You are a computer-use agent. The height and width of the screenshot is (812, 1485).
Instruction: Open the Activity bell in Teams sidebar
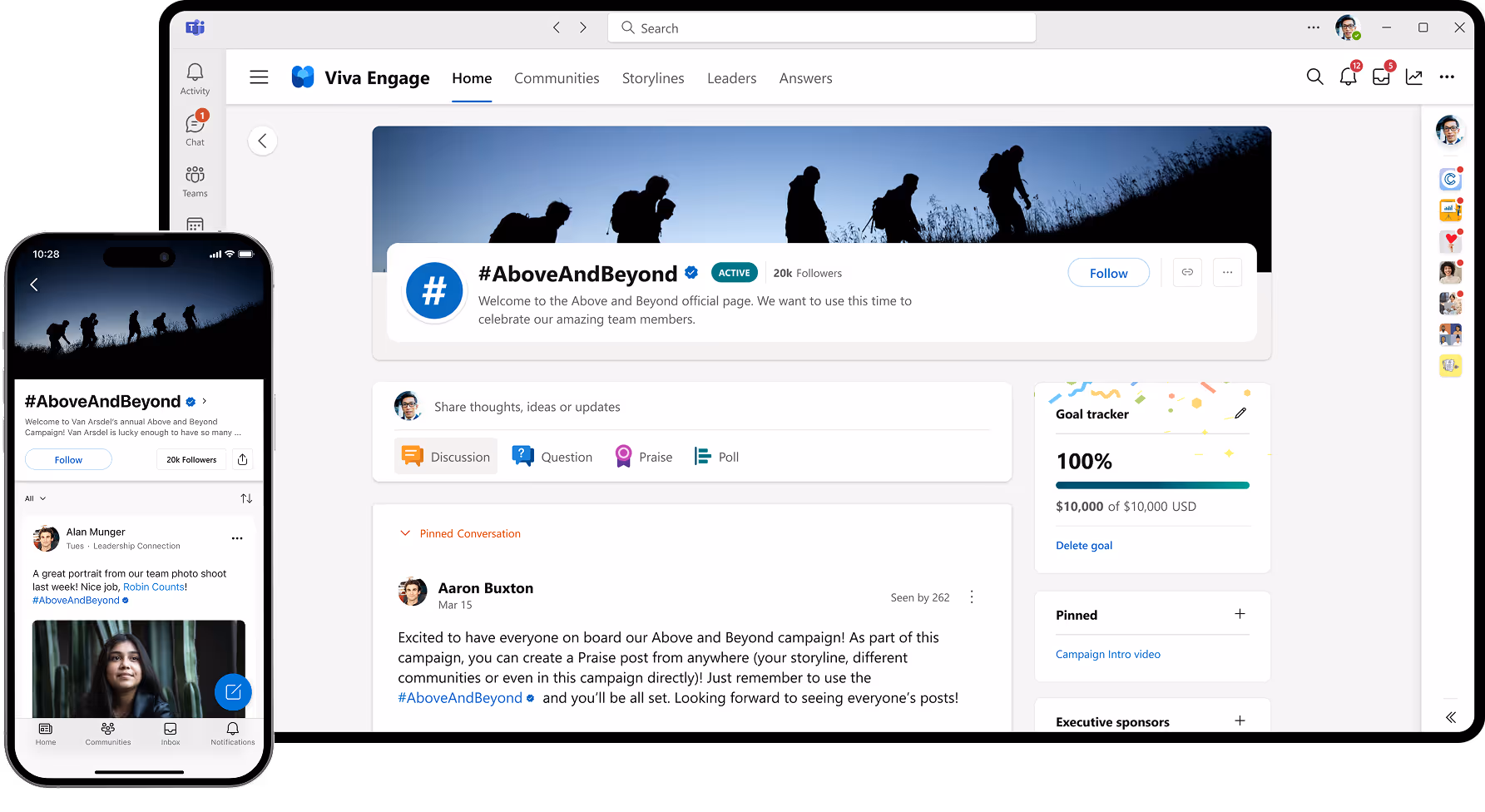tap(195, 79)
